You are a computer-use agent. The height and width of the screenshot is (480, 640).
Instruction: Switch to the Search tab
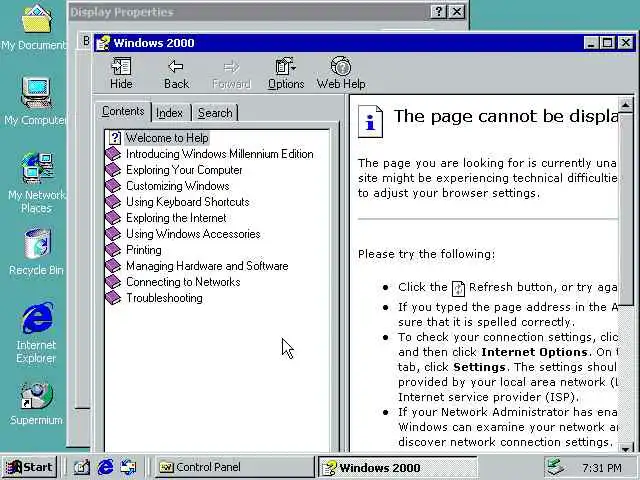click(x=215, y=113)
